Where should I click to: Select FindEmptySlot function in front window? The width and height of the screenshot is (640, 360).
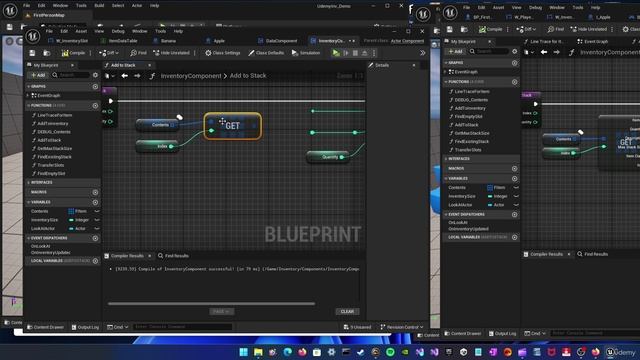(x=51, y=173)
